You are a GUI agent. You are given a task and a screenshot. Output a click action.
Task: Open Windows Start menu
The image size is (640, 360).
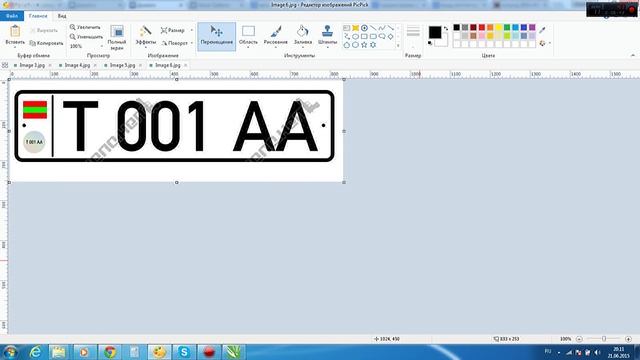(10, 352)
